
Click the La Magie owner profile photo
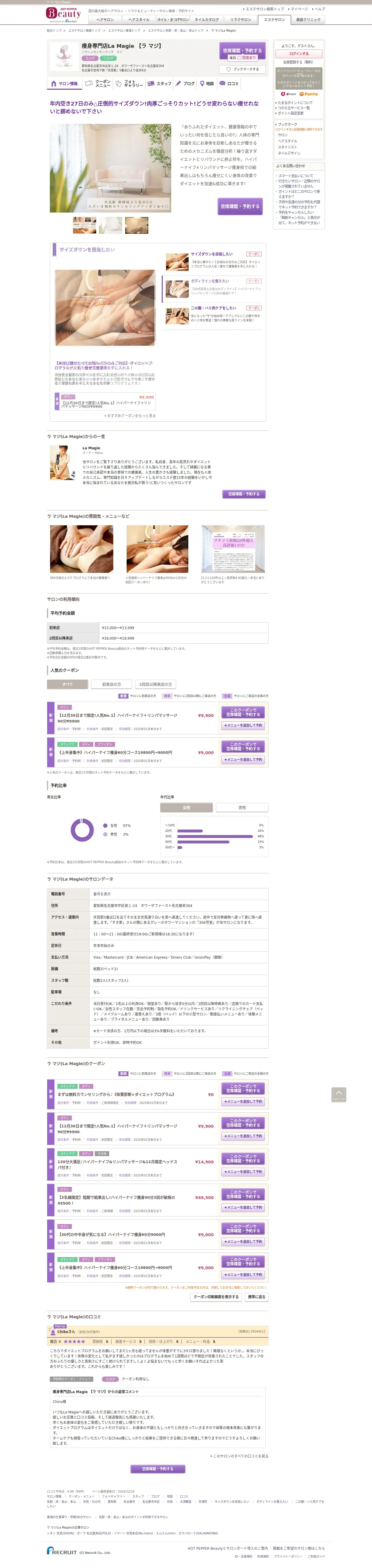(63, 463)
